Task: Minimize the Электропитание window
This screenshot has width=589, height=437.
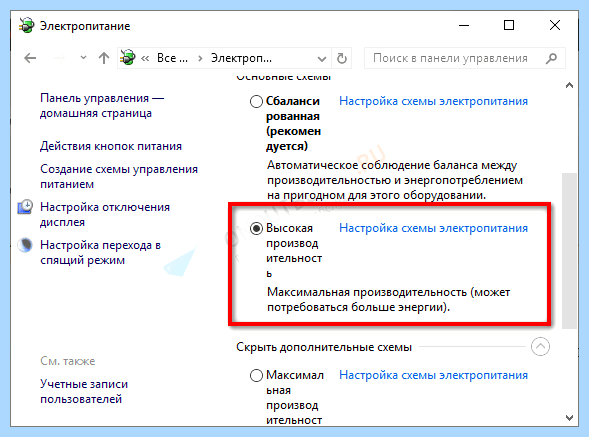Action: [464, 26]
